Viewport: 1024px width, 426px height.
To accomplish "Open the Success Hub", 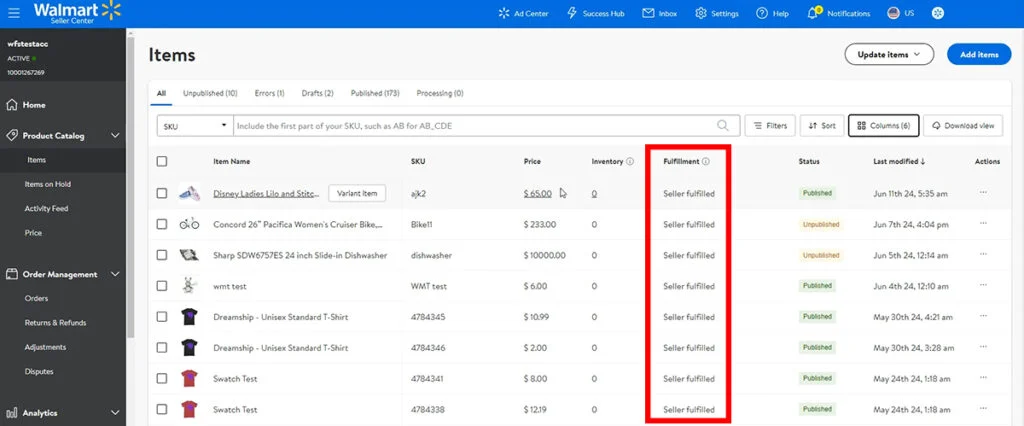I will [x=596, y=13].
